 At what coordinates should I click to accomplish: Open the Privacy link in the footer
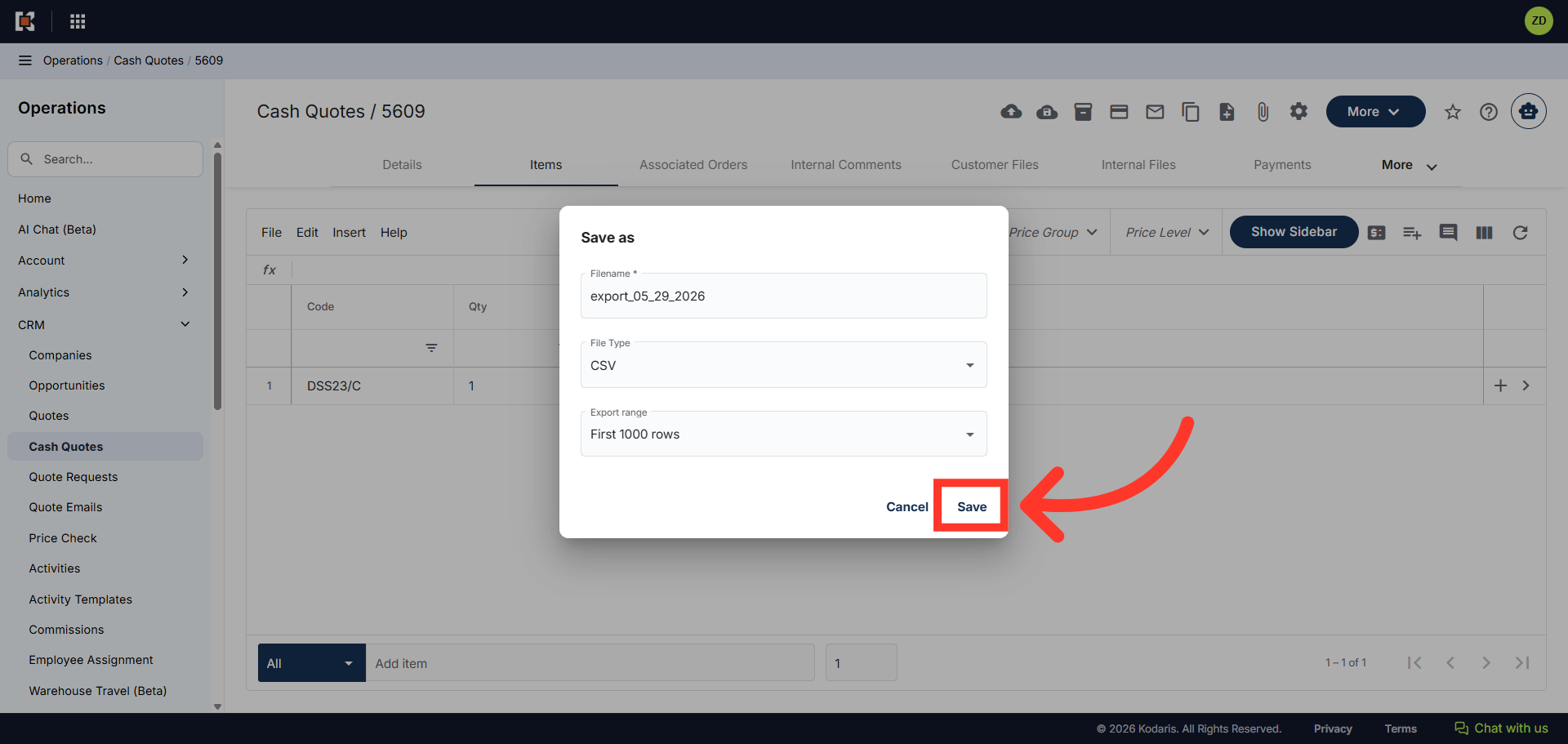[1333, 728]
